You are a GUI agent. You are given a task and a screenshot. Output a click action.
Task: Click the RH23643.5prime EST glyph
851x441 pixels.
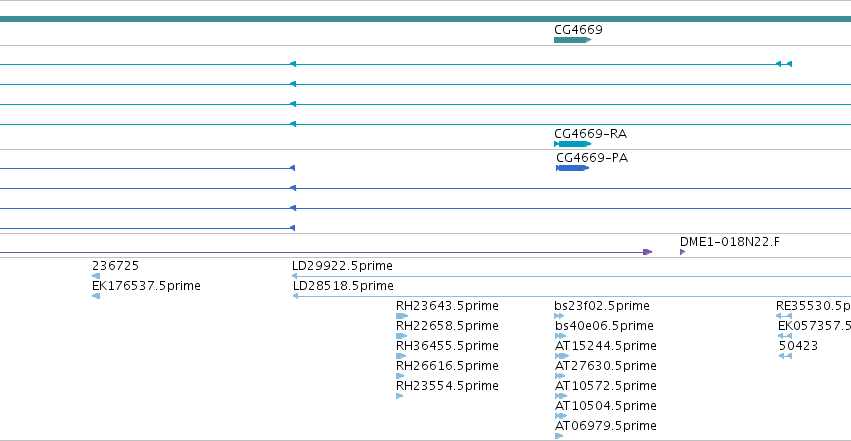[402, 316]
